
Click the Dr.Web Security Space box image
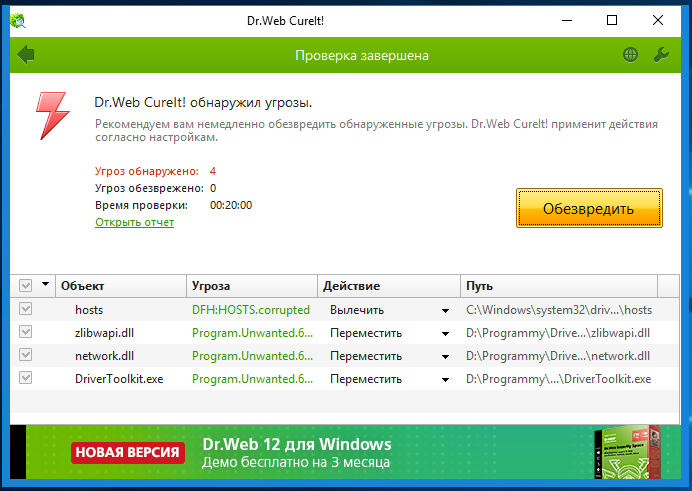coord(627,453)
